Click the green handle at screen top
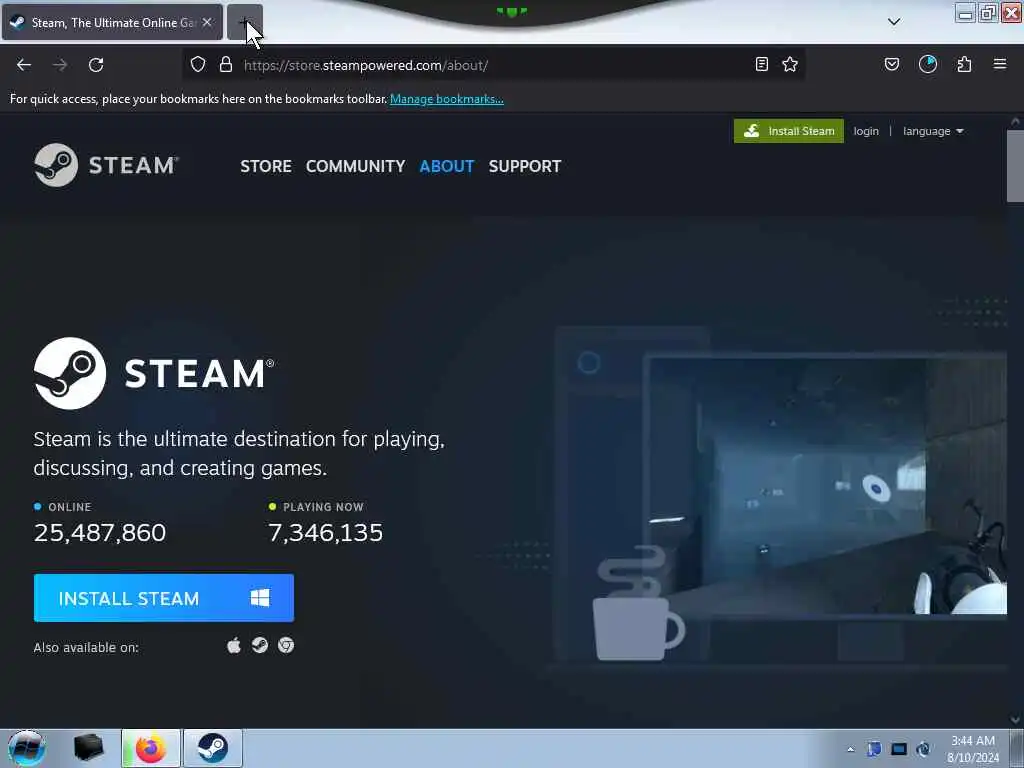Screen dimensions: 1024x768 [x=511, y=11]
